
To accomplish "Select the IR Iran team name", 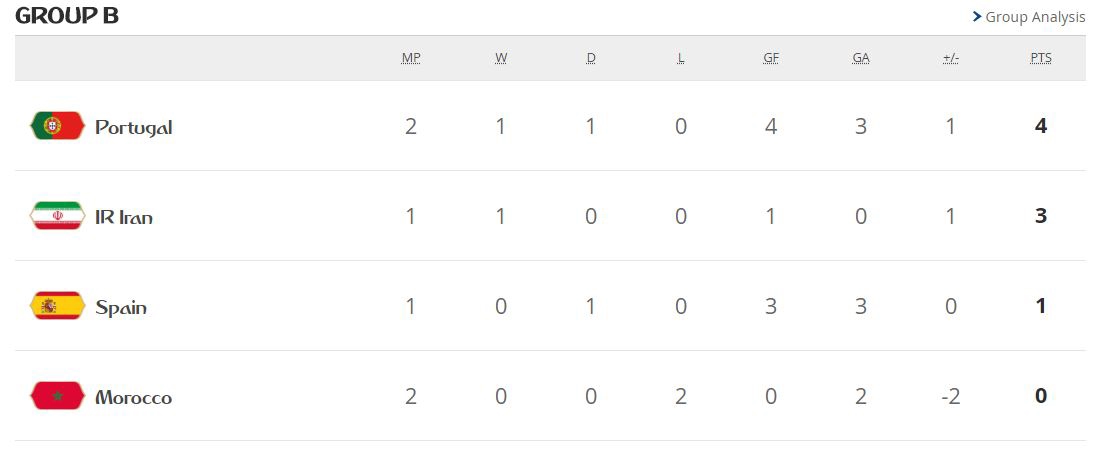I will 124,217.
